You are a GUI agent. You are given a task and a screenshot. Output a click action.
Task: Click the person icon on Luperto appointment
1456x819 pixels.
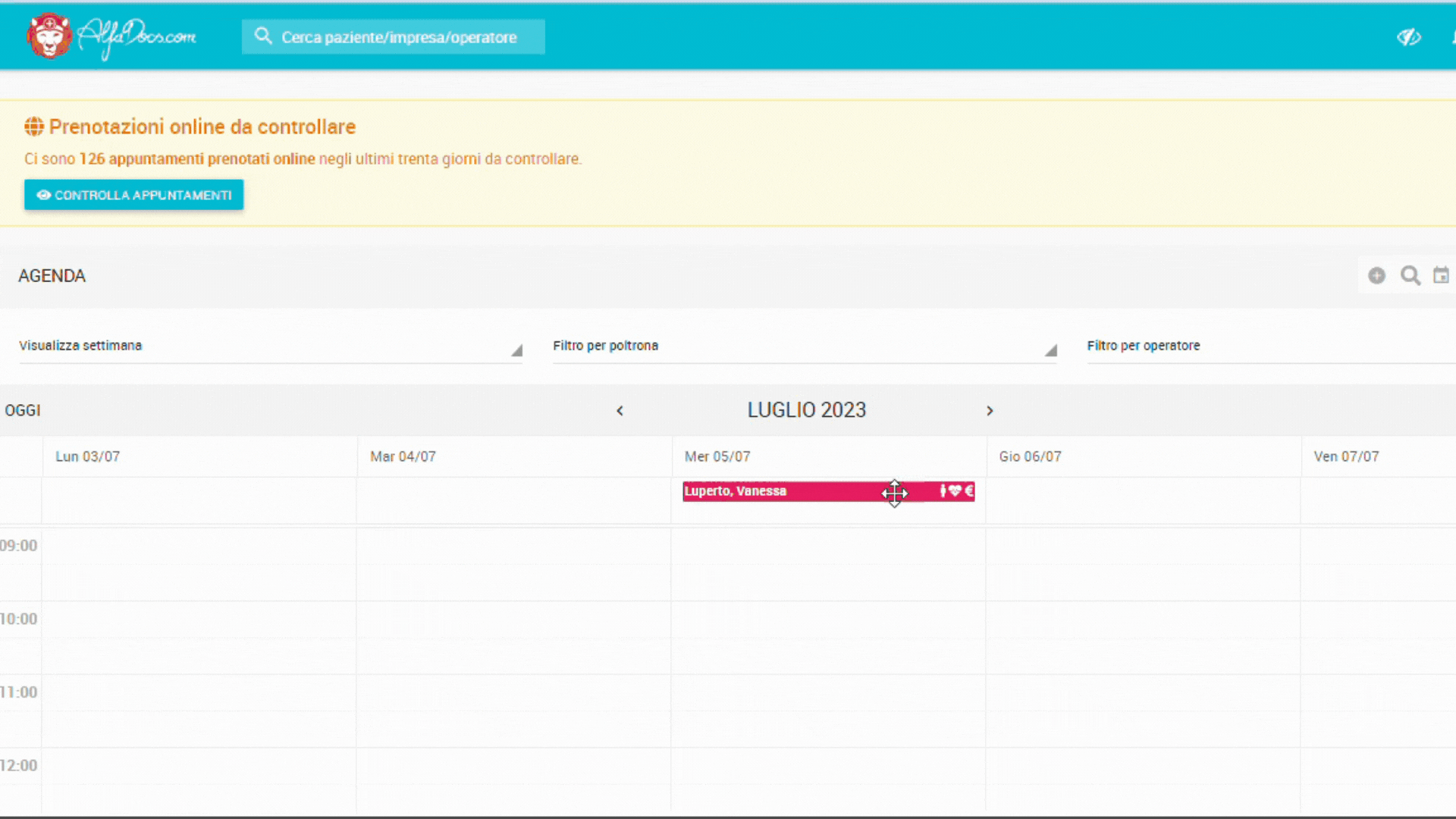(x=943, y=491)
